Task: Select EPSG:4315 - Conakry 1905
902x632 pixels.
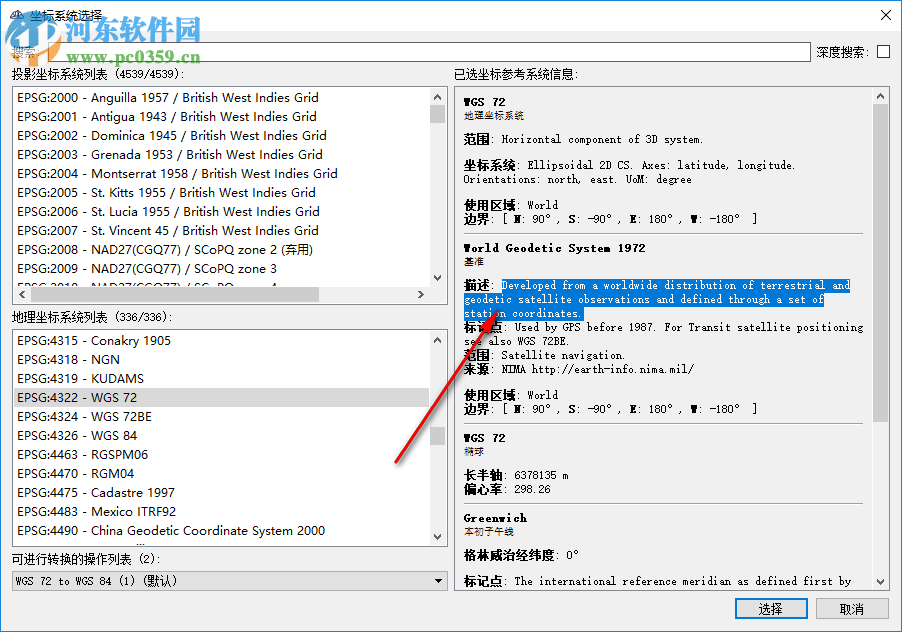Action: click(221, 340)
